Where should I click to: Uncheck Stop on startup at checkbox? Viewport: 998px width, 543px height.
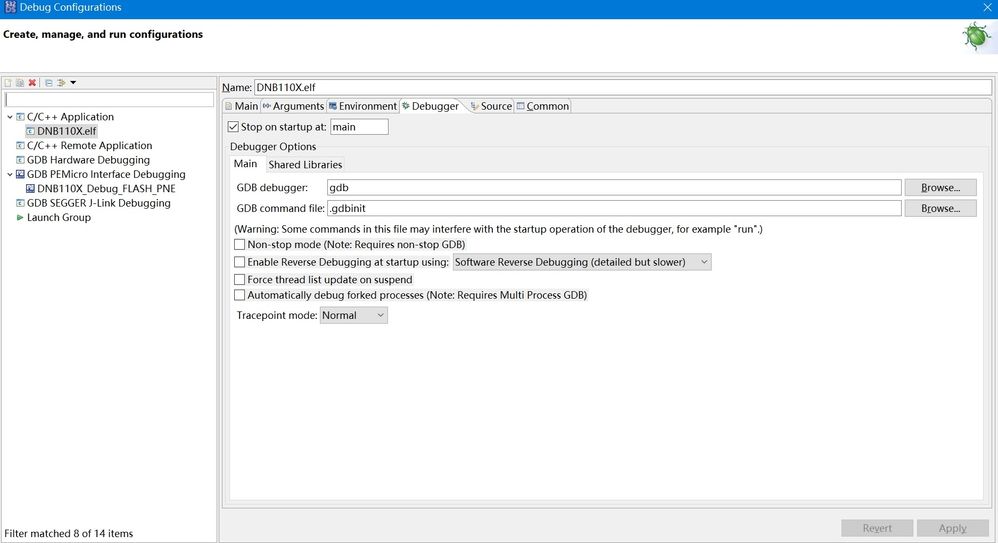coord(234,127)
